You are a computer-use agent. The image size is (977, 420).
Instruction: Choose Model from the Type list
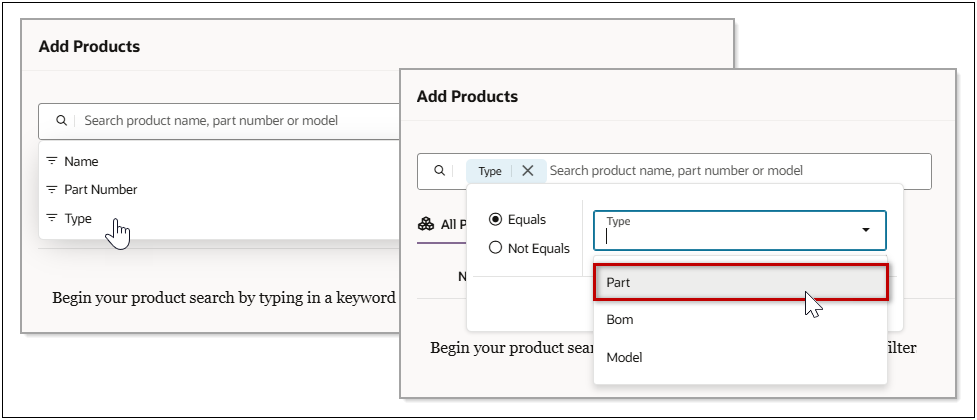[x=739, y=357]
